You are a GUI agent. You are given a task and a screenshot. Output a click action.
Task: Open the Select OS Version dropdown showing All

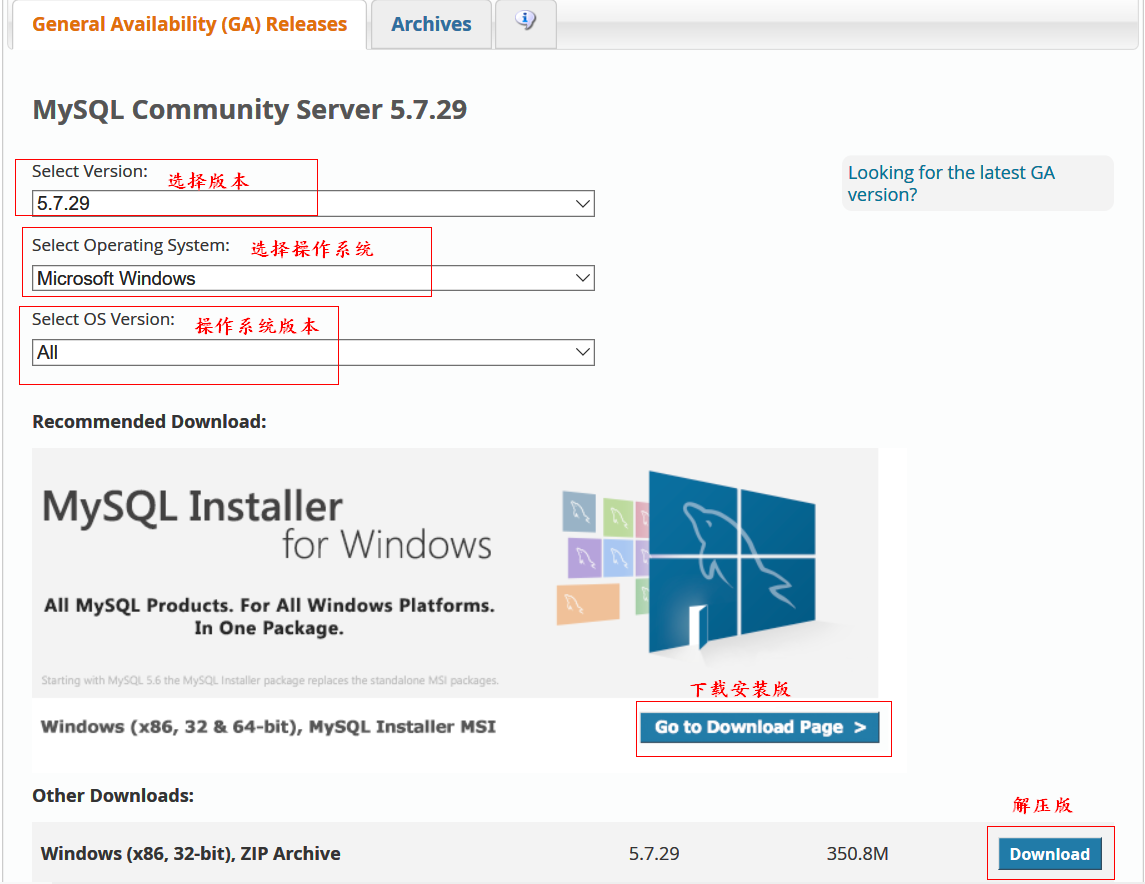[x=313, y=353]
